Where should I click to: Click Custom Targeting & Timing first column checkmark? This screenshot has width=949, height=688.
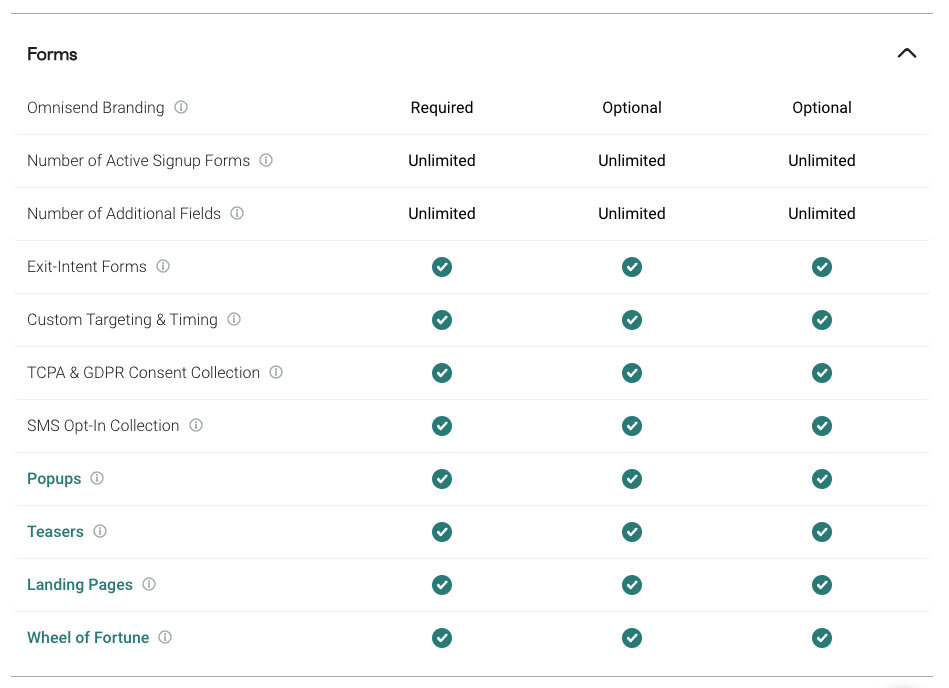coord(442,319)
